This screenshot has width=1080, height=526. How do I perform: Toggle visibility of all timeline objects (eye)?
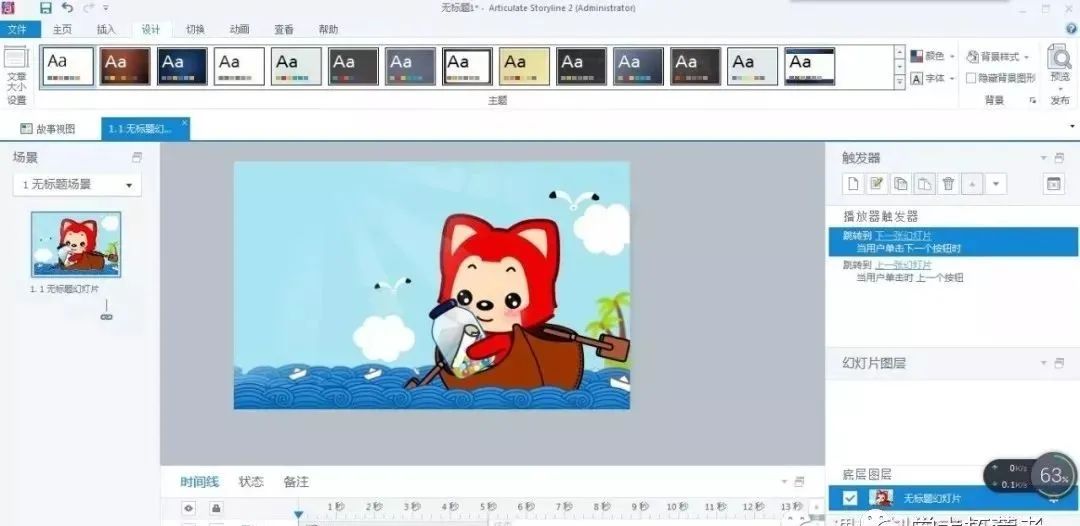[189, 509]
